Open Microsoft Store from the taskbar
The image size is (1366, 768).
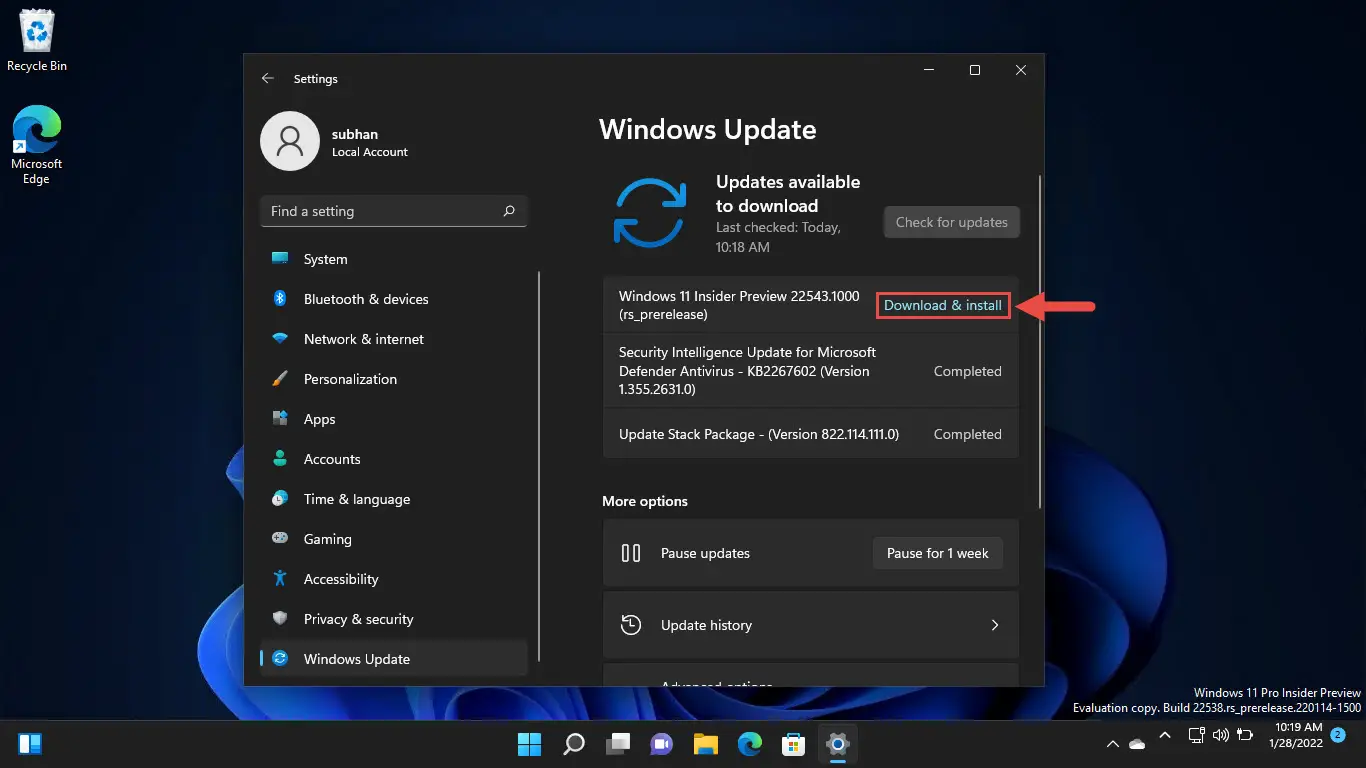coord(794,744)
